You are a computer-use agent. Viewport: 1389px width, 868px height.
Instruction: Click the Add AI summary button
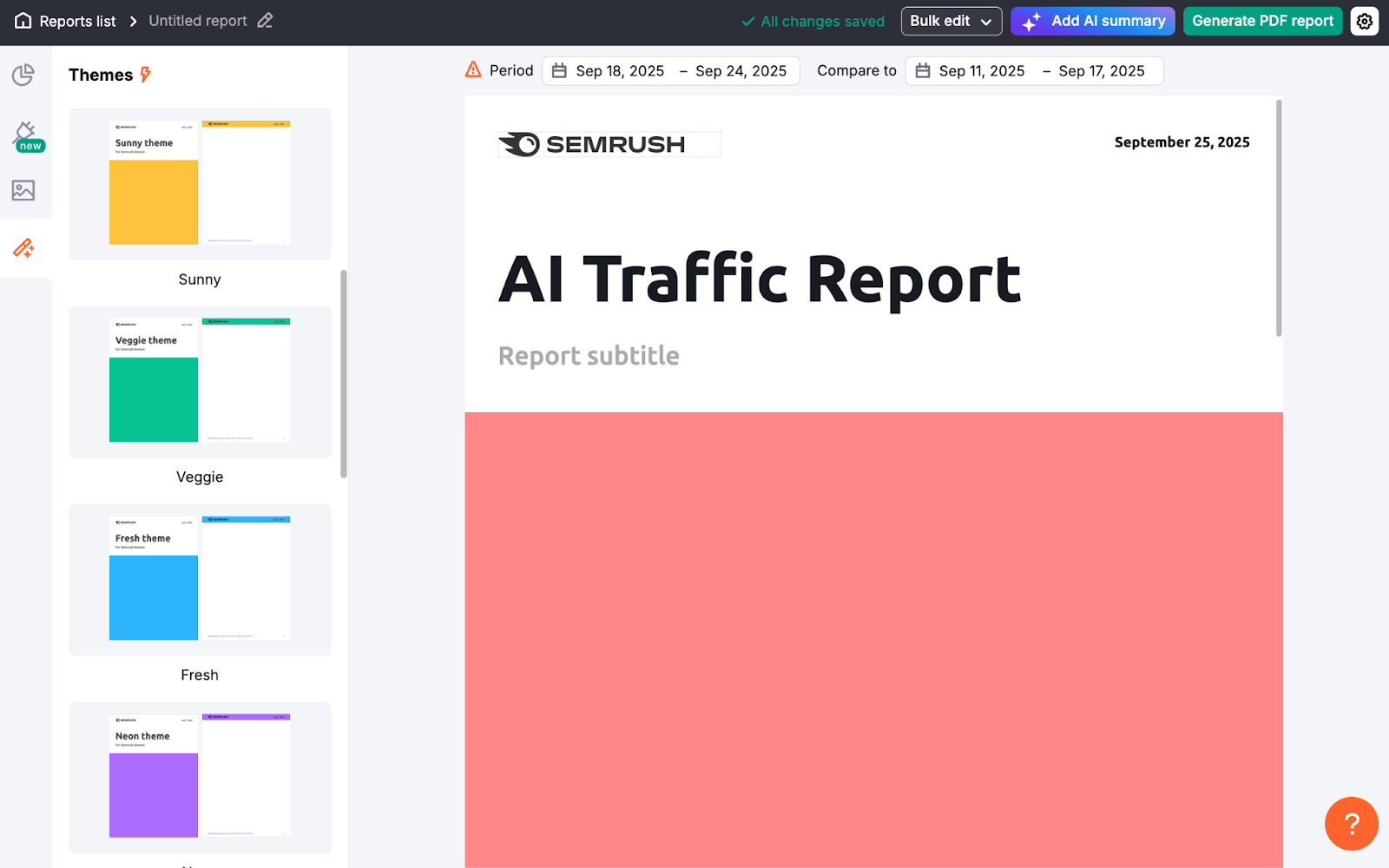1092,21
